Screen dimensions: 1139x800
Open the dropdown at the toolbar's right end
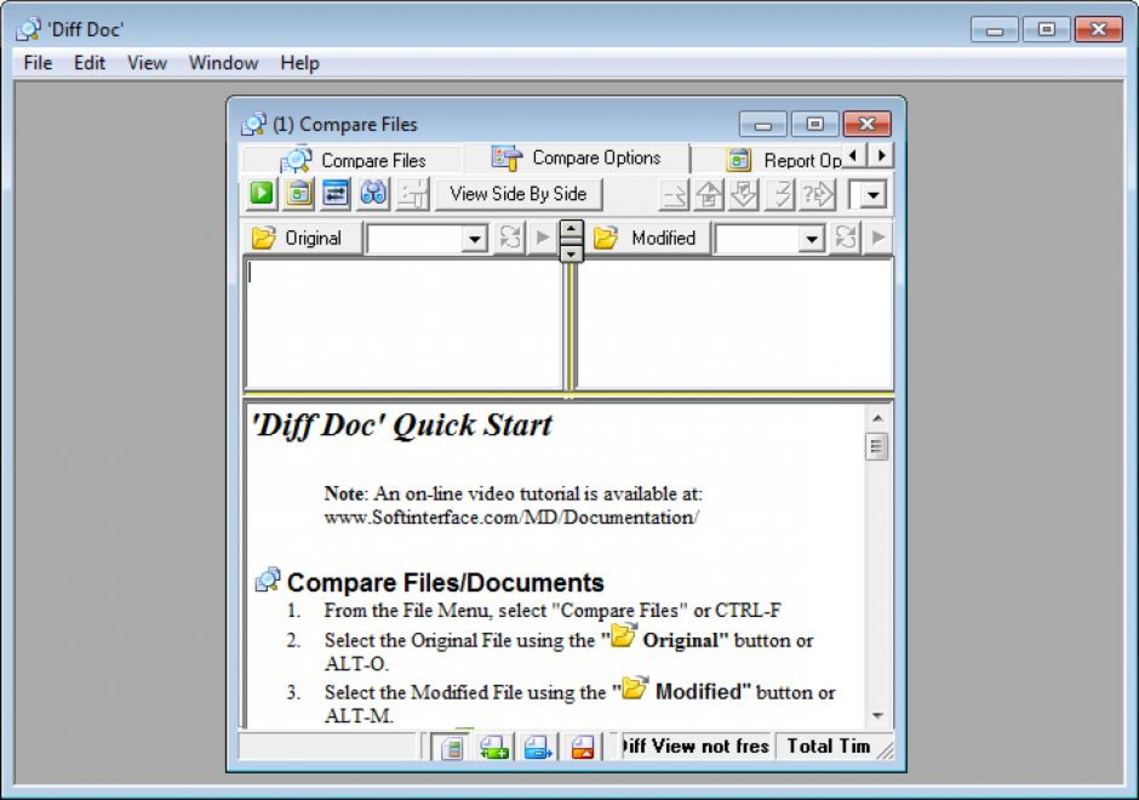(869, 194)
